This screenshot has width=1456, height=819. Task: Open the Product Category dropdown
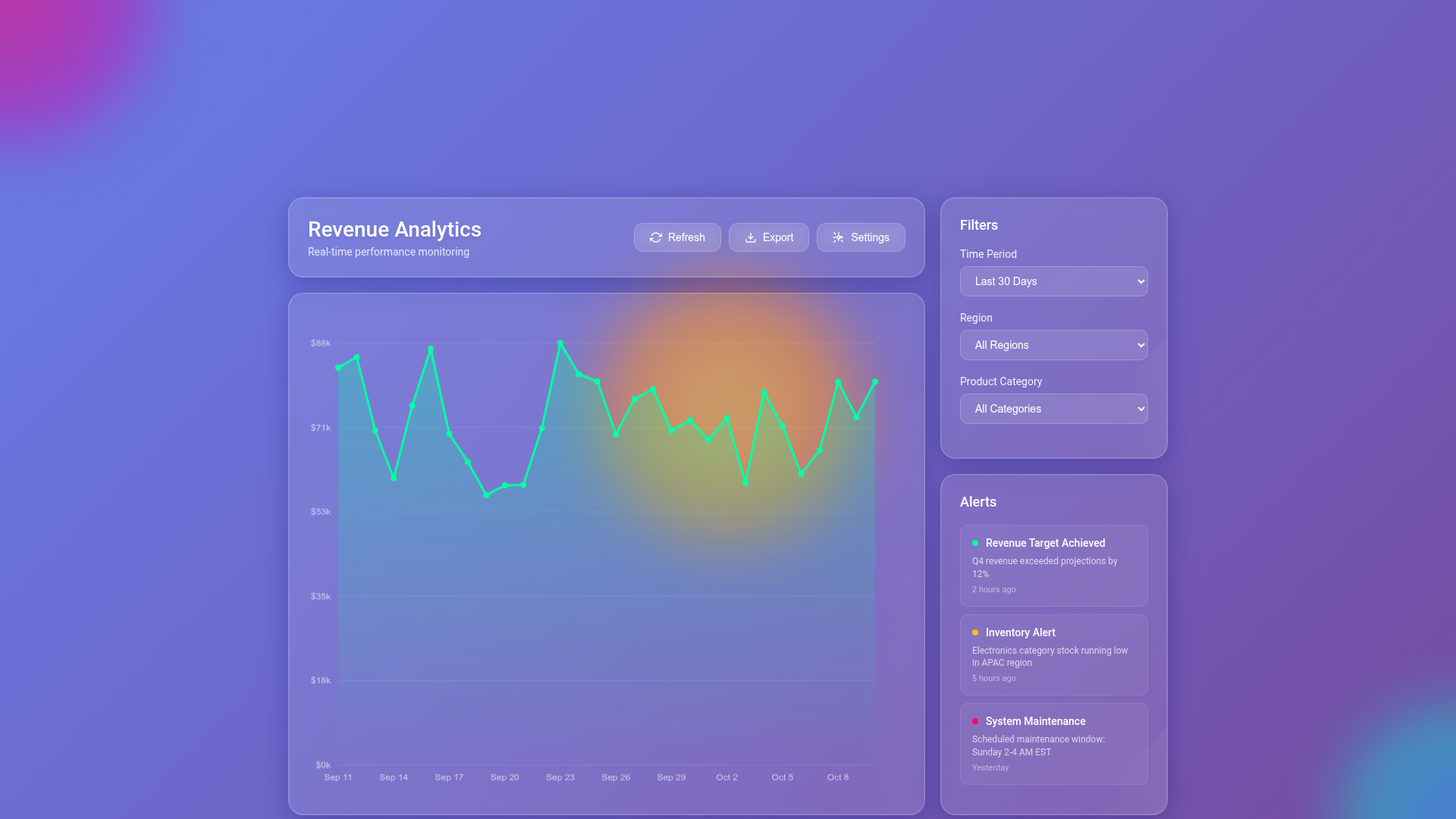click(x=1053, y=409)
